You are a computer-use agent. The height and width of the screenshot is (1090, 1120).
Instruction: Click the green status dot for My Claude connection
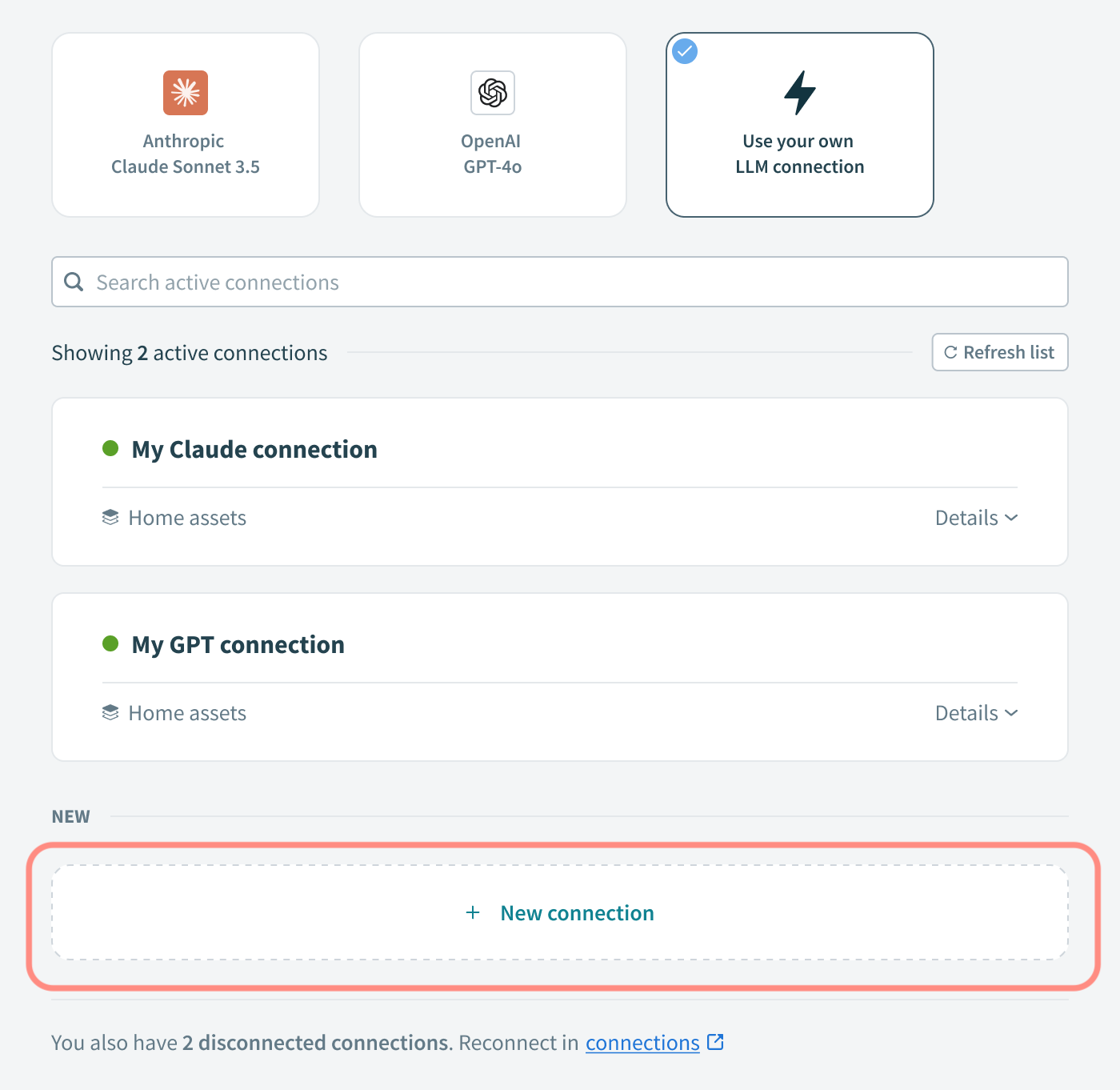(110, 449)
